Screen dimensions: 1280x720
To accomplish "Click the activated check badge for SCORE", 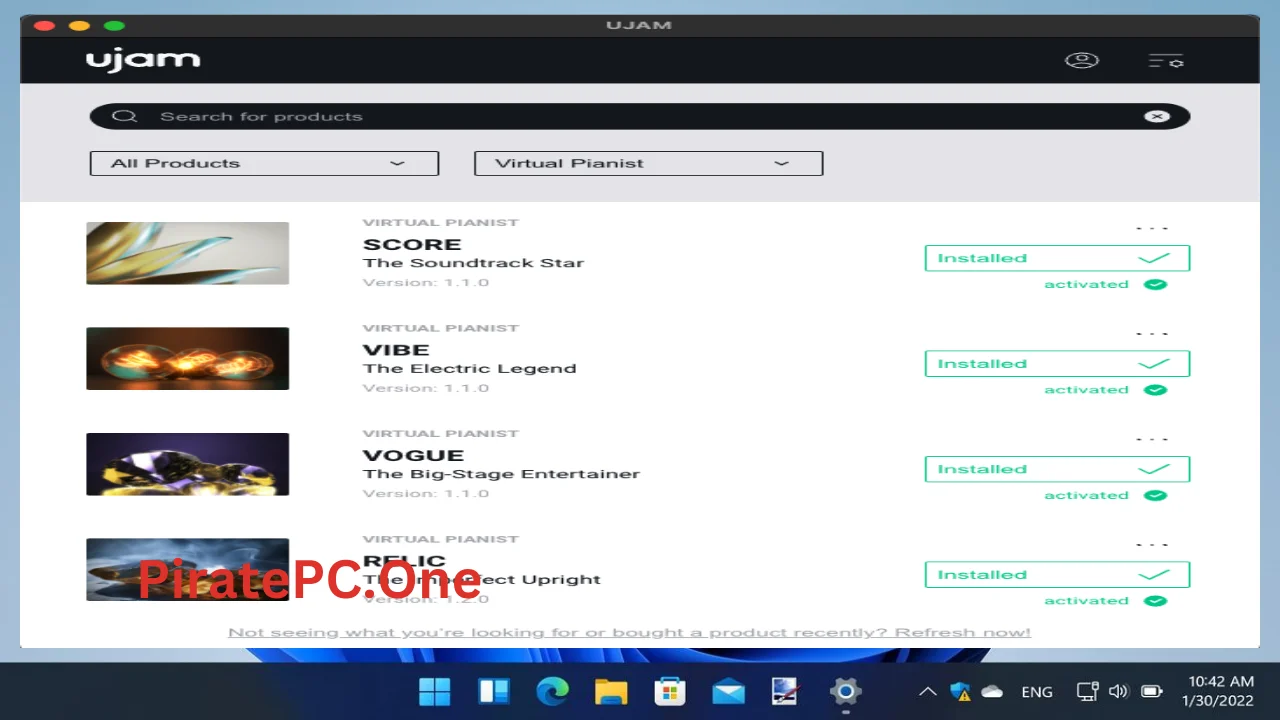I will [1155, 284].
